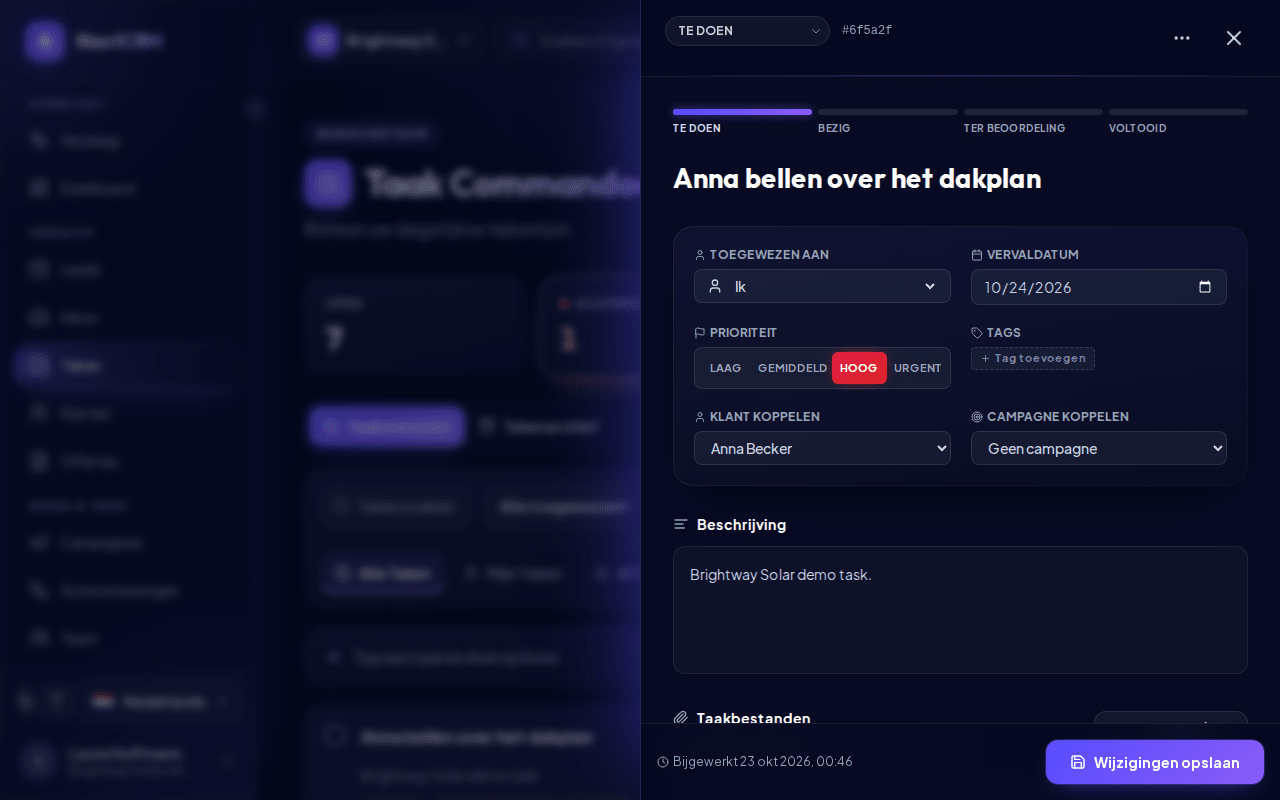Expand the Toegewezen aan dropdown
Image resolution: width=1280 pixels, height=800 pixels.
[822, 286]
